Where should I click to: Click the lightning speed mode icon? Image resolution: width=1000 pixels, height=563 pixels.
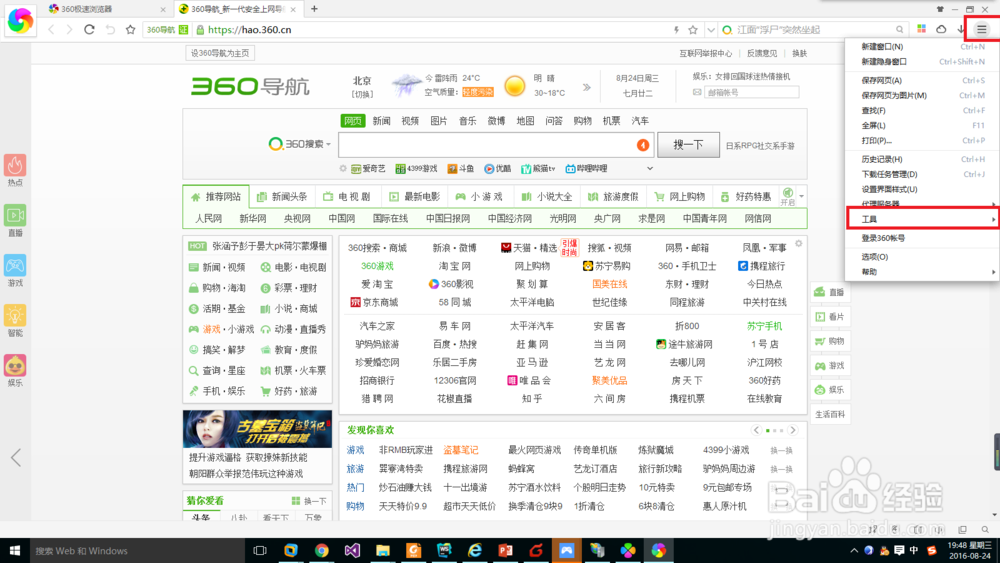(677, 29)
